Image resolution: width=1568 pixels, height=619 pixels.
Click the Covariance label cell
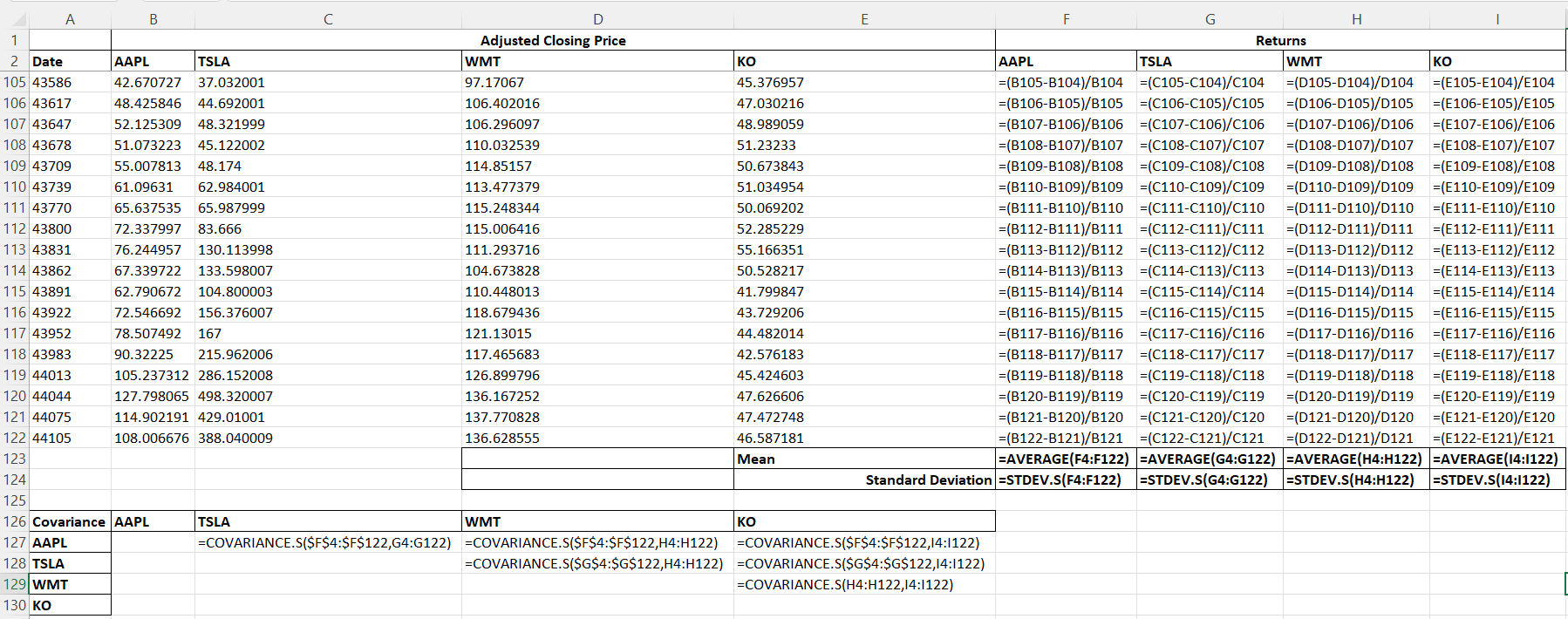(70, 521)
